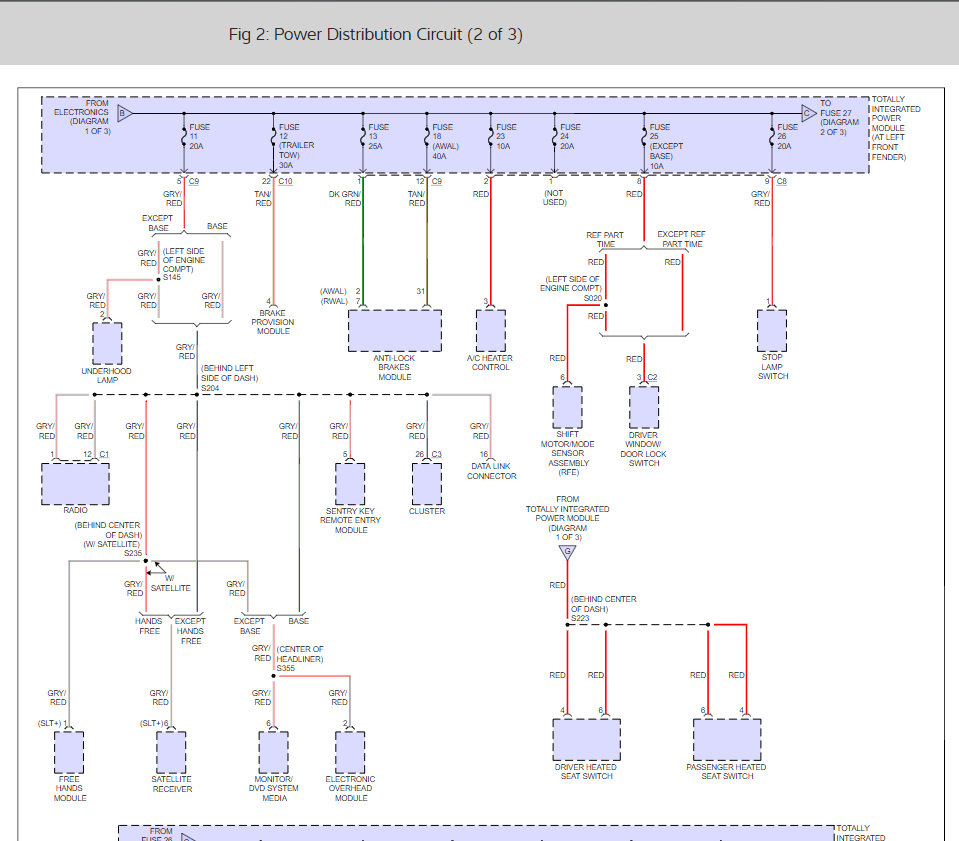Click 'FROM ELECTRONICS (DIAGRAM 1 OF 3)' text
Image resolution: width=959 pixels, height=841 pixels.
(82, 117)
